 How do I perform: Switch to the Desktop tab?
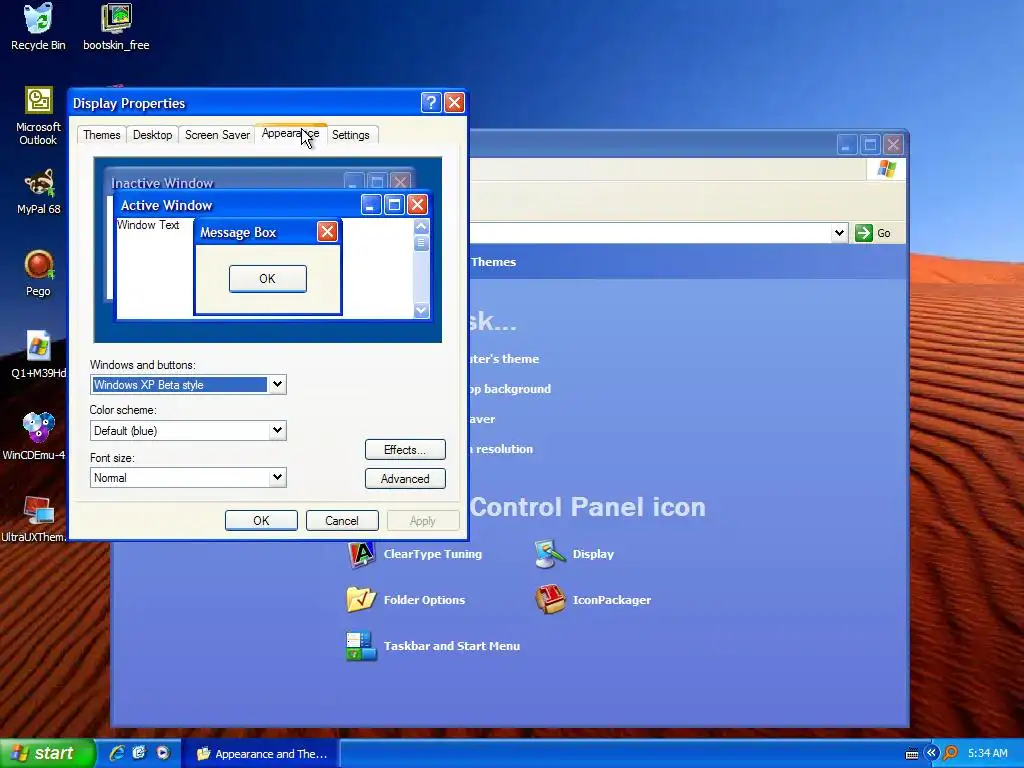pos(152,135)
